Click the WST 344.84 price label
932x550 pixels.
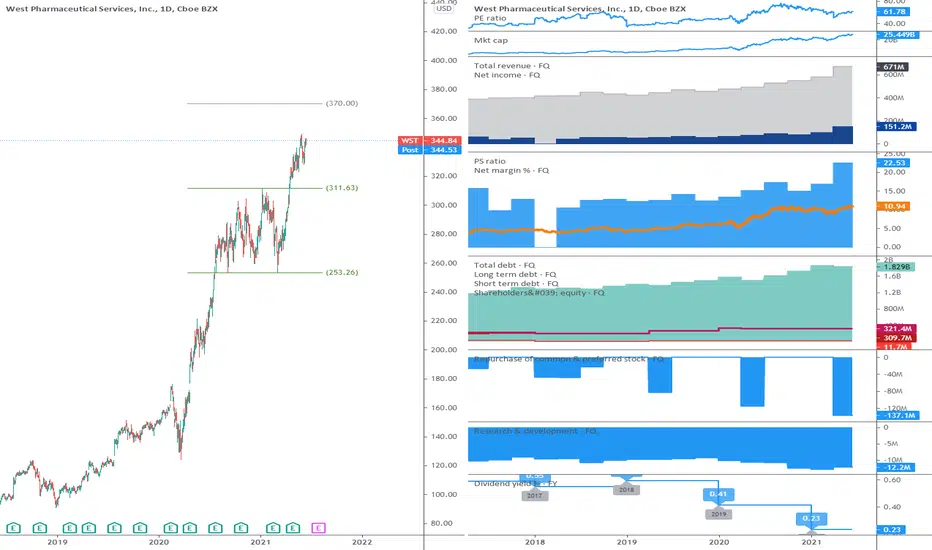[430, 140]
